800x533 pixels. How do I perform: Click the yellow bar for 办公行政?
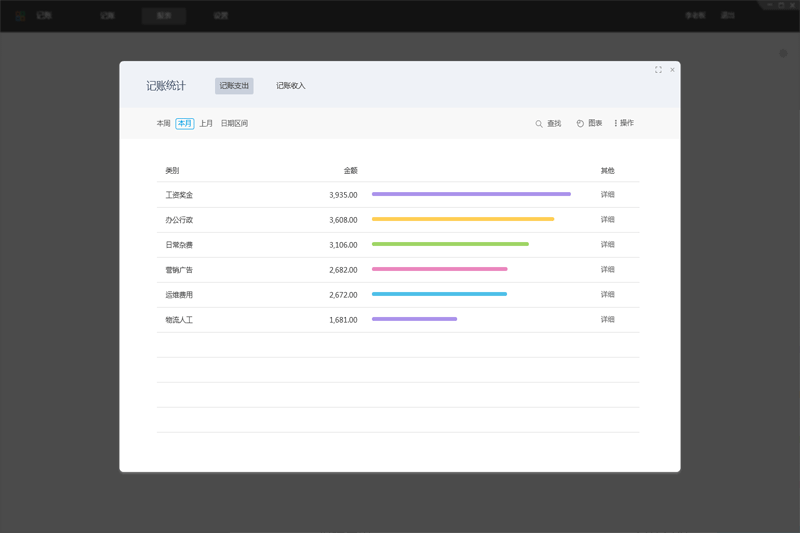(463, 219)
